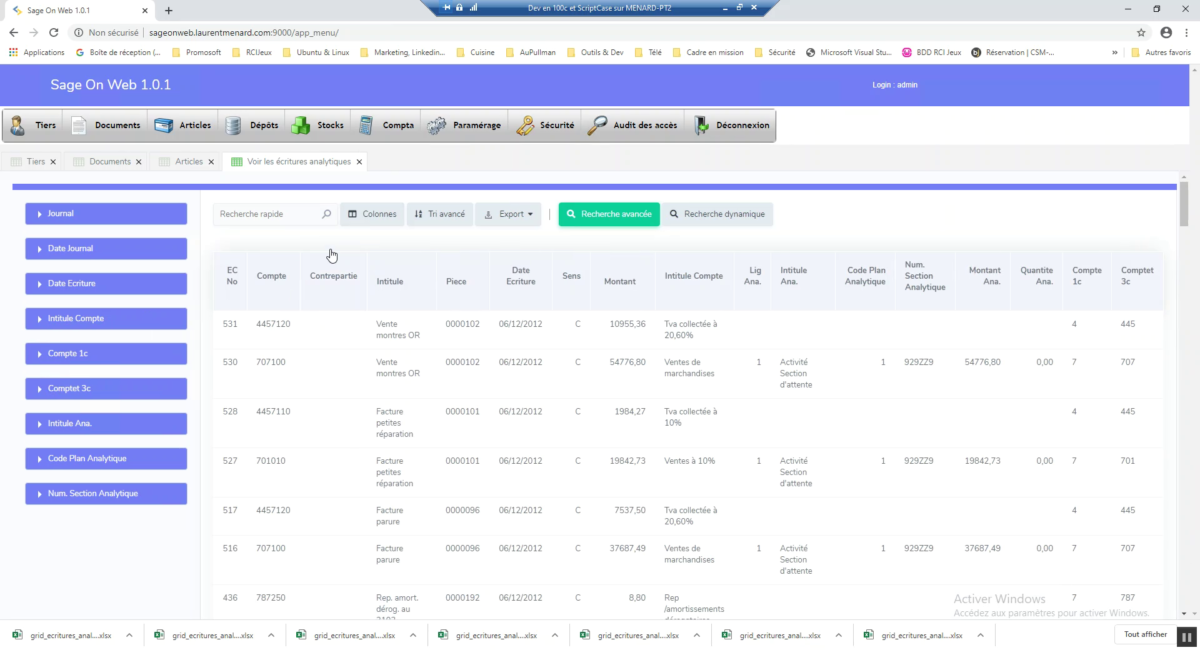
Task: Expand the Date Ecriture filter section
Action: point(105,283)
